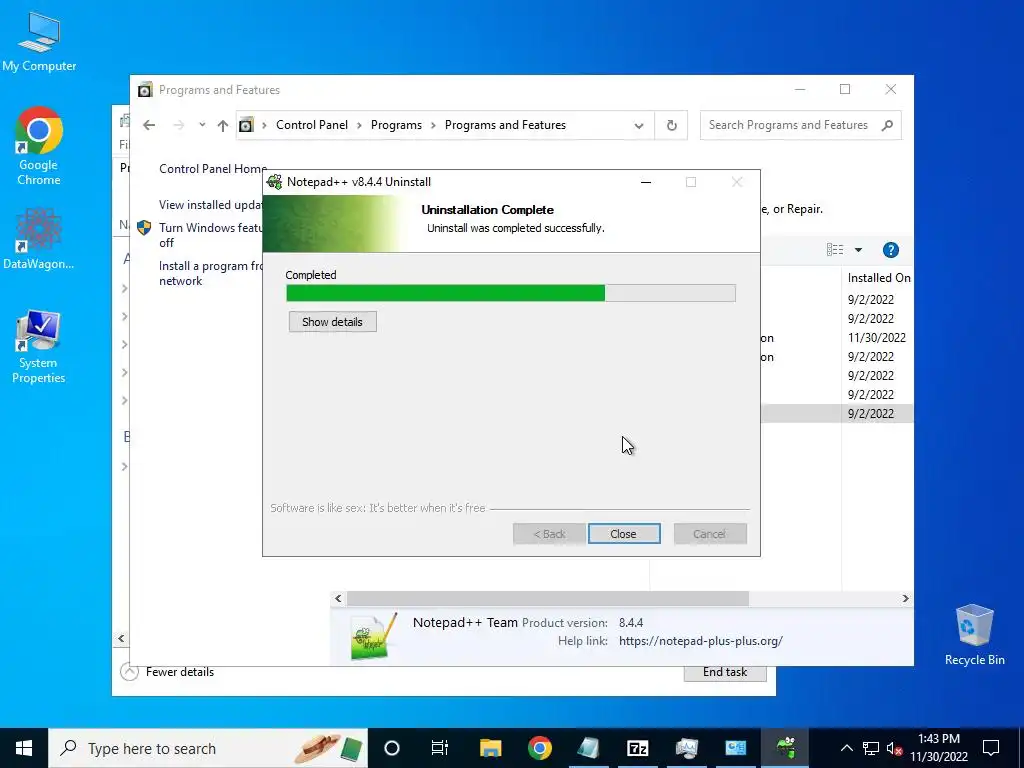Viewport: 1024px width, 768px height.
Task: Open Install a program from the network
Action: point(211,274)
